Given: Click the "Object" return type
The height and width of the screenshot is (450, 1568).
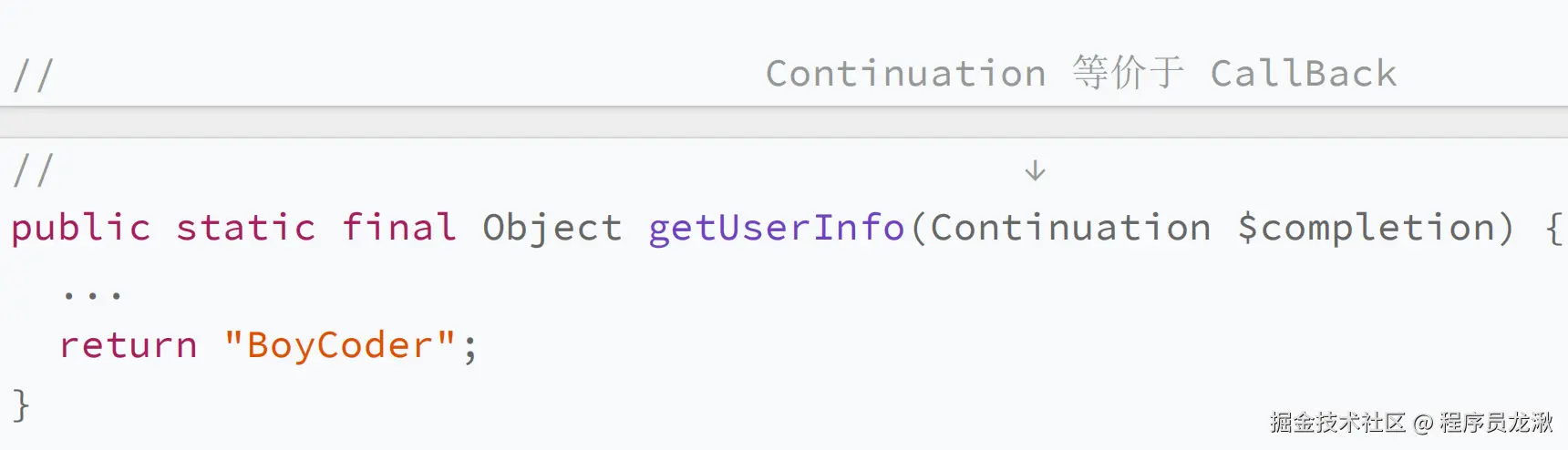Looking at the screenshot, I should pos(552,228).
